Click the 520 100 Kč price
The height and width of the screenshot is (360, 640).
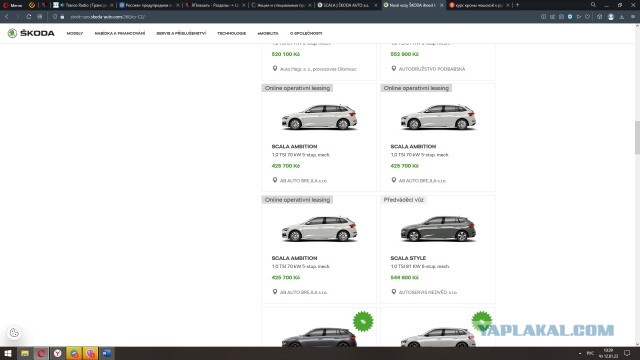click(286, 54)
